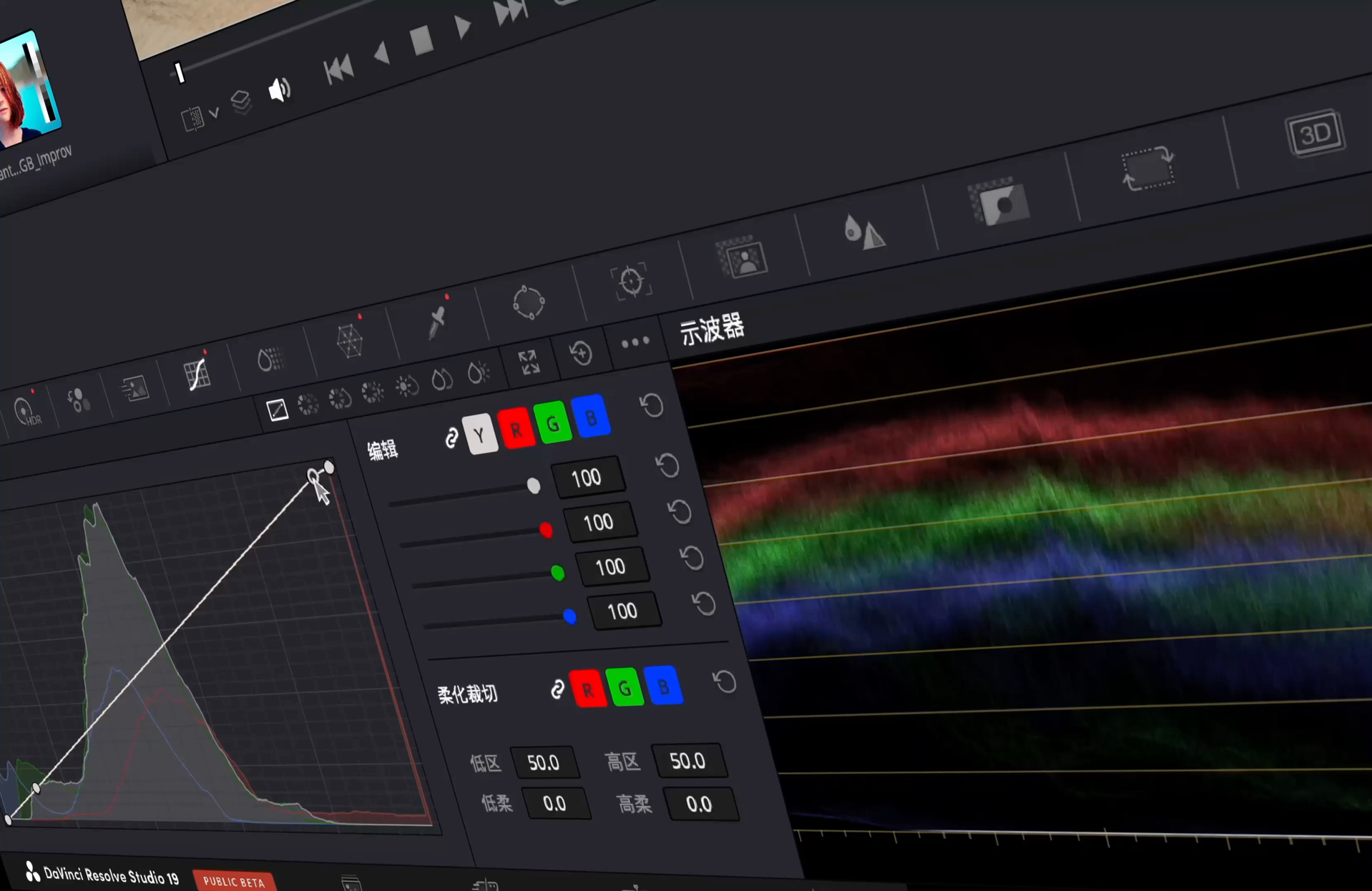
Task: Click the soft clip low value 50.0 field
Action: click(544, 762)
